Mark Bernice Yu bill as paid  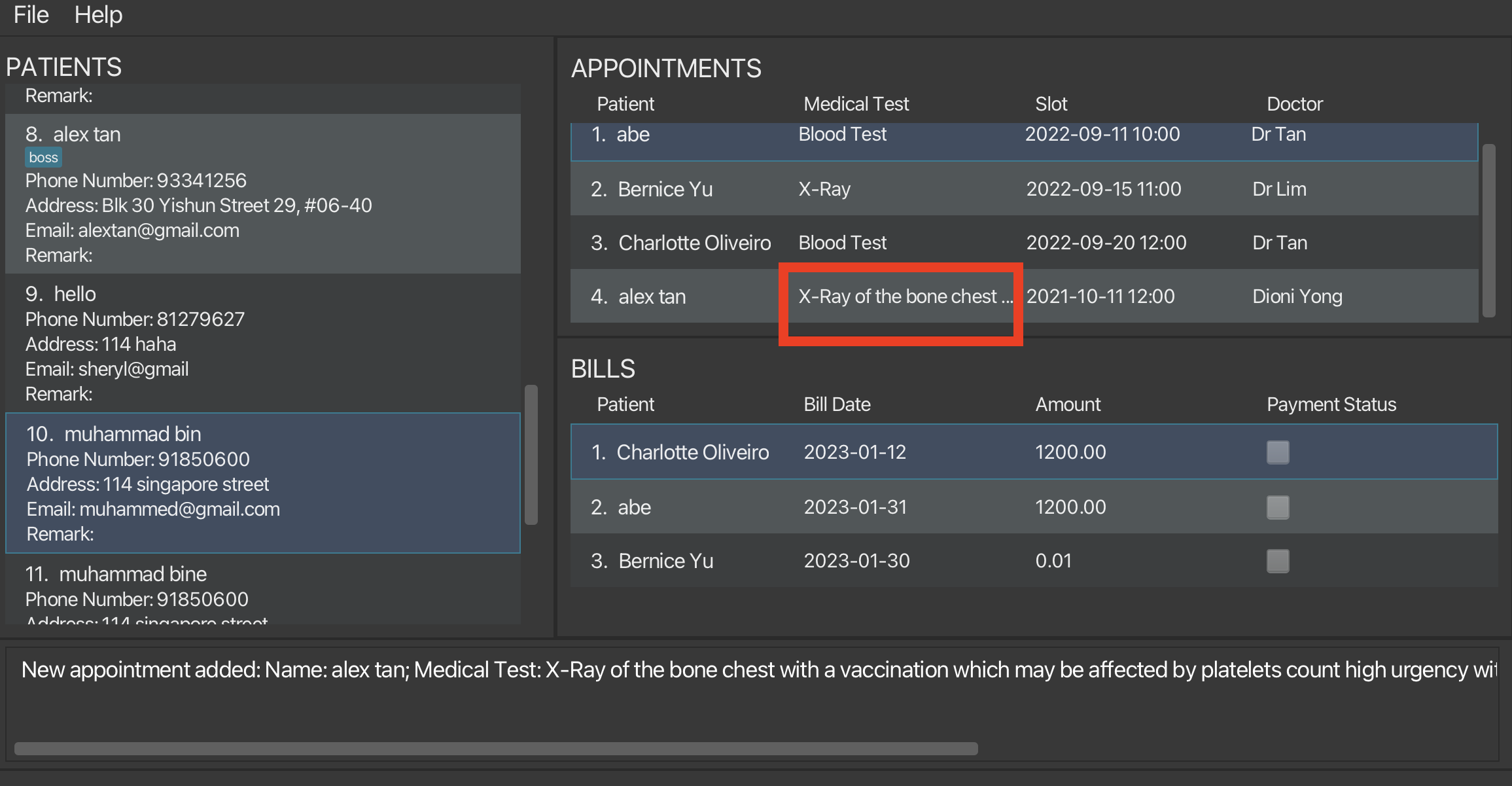point(1277,561)
